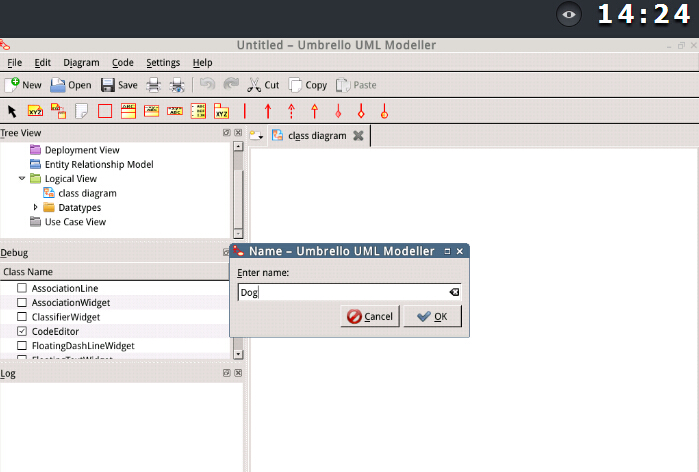Select Entity Relationship Model in the tree
The image size is (699, 472).
point(99,164)
